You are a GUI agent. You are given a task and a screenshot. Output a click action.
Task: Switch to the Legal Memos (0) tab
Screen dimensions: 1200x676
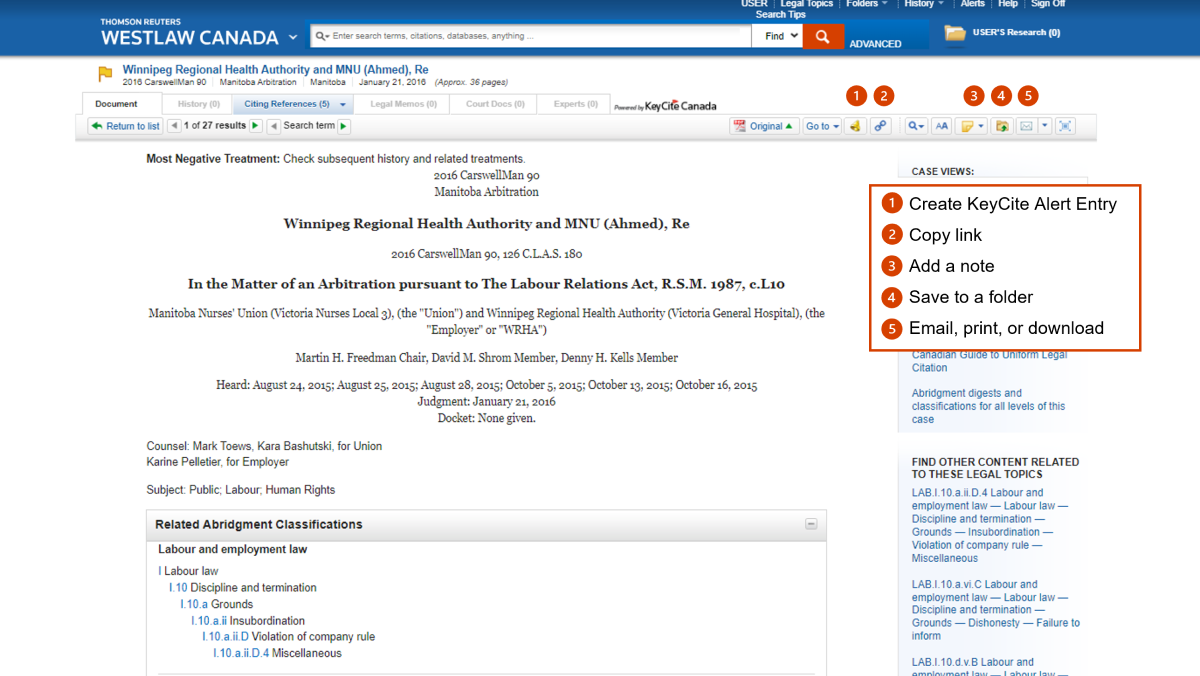pos(403,104)
